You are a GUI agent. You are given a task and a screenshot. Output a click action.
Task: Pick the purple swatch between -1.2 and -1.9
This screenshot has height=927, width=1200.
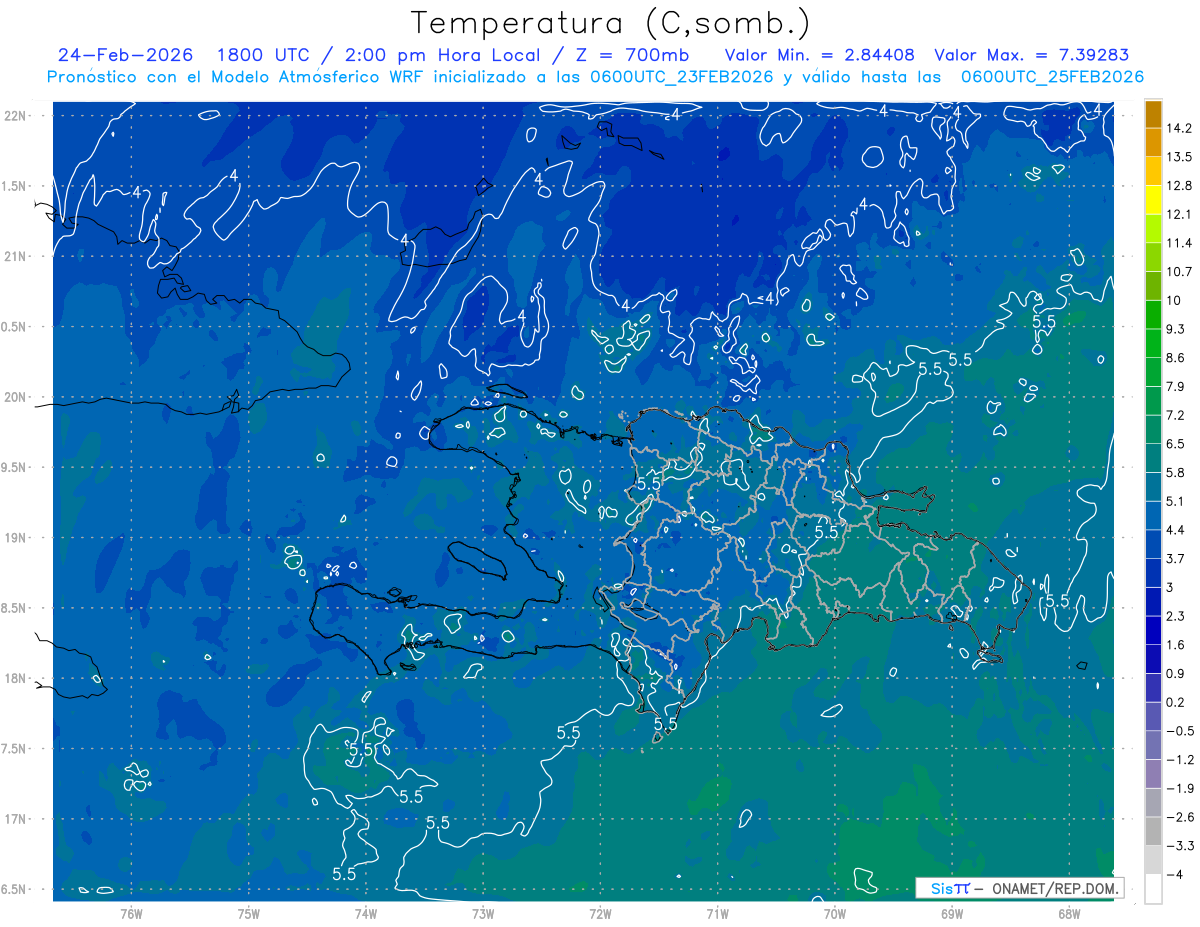(x=1153, y=773)
